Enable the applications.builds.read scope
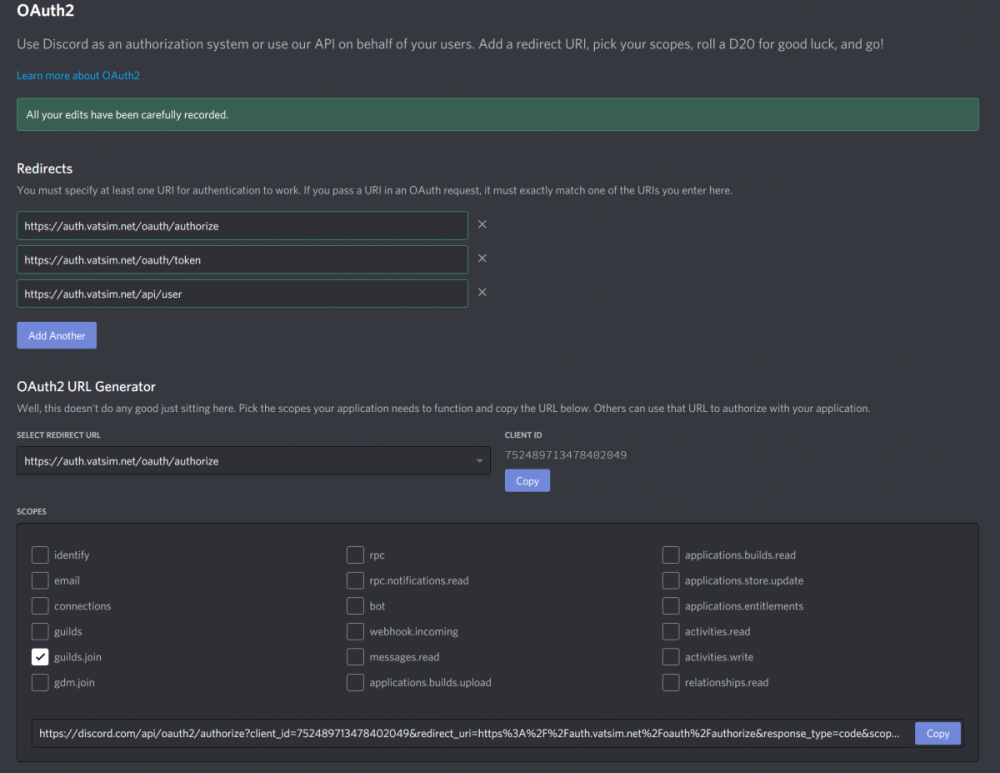Viewport: 1000px width, 773px height. point(670,555)
